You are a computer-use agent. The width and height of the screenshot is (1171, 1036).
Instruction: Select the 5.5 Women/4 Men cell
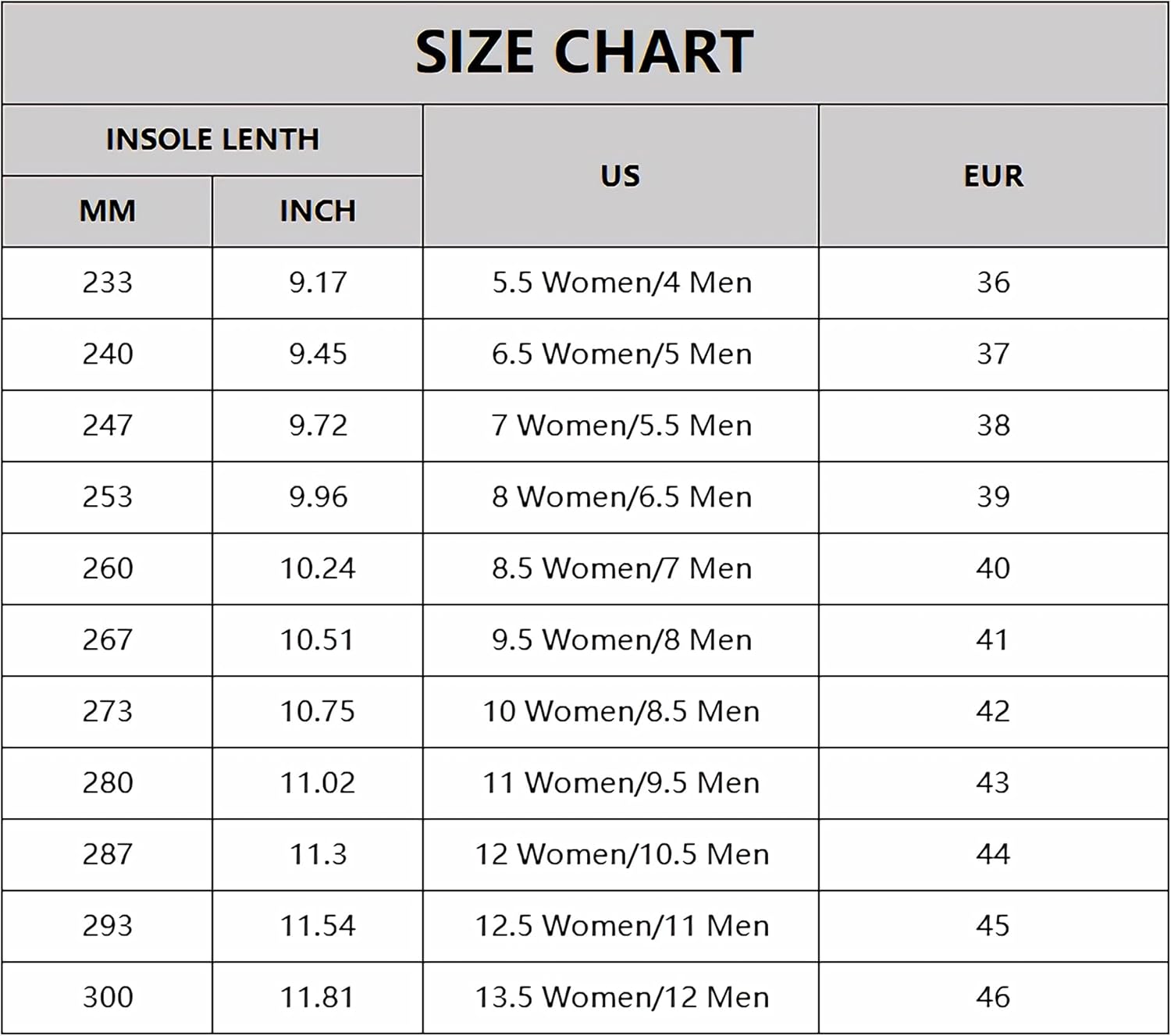[x=621, y=283]
